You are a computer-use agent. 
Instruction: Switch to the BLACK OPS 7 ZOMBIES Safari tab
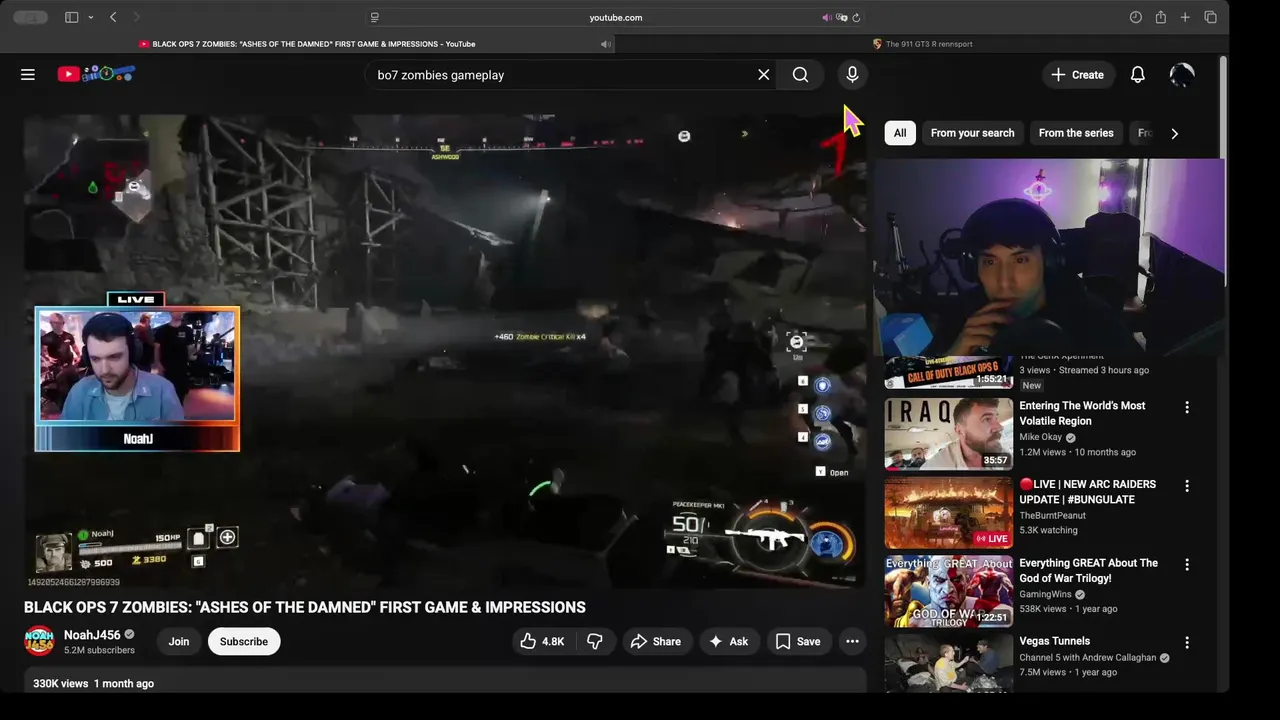307,44
